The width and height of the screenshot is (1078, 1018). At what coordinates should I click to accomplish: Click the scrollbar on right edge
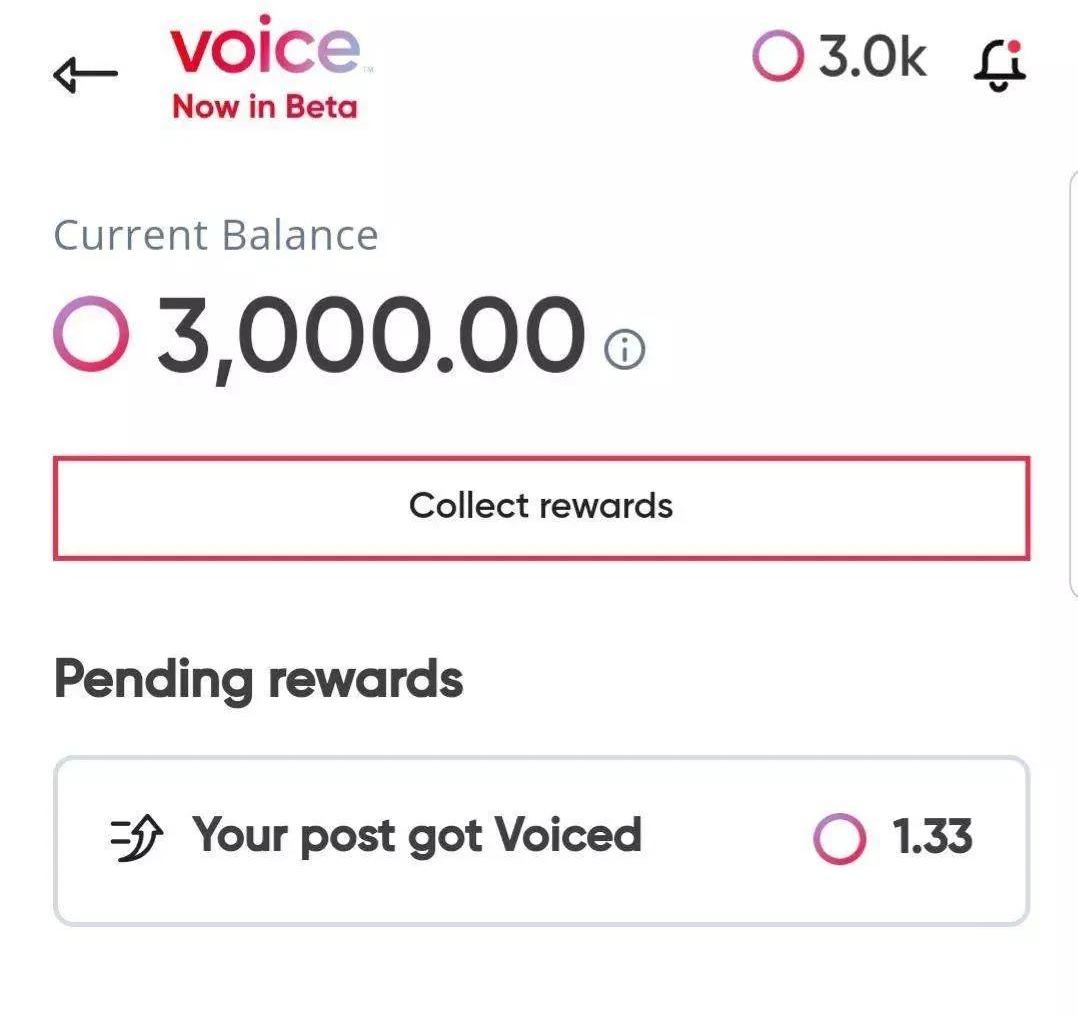coord(1072,380)
